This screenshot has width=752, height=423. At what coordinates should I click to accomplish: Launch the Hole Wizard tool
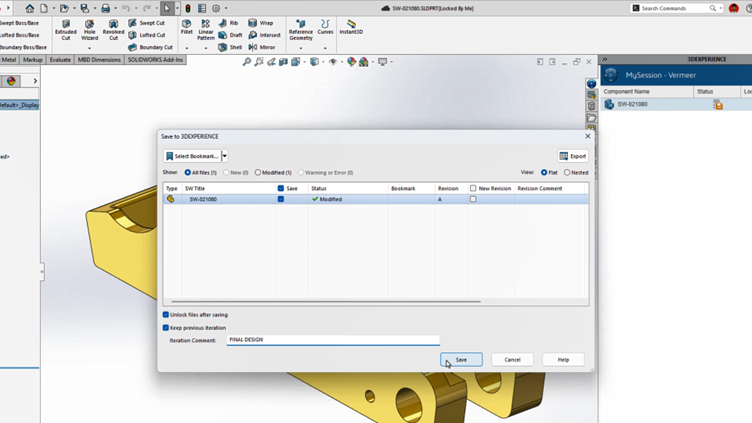pyautogui.click(x=89, y=30)
